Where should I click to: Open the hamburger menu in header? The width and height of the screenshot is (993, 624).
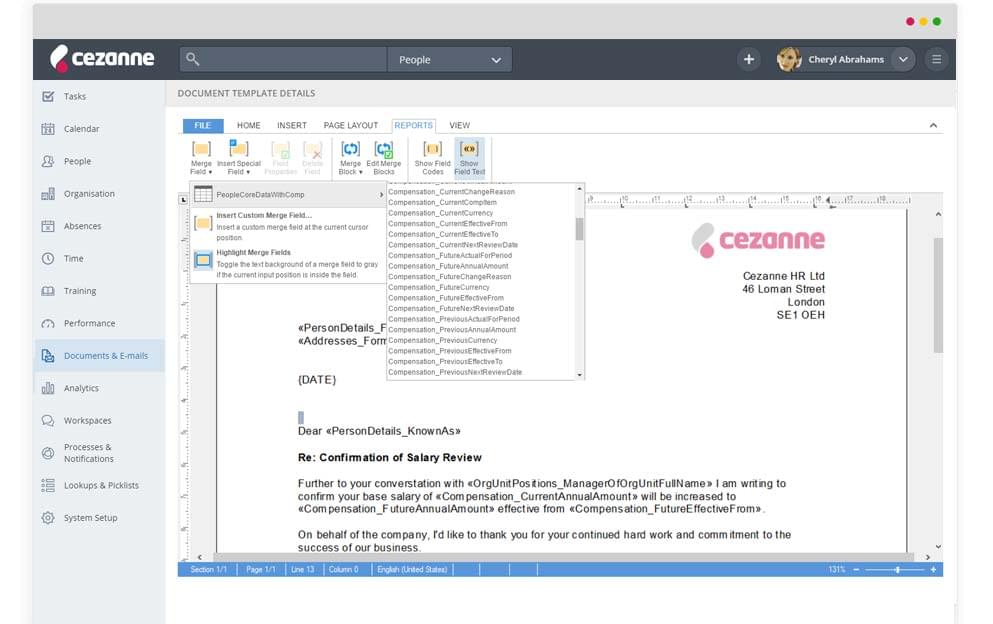tap(936, 59)
